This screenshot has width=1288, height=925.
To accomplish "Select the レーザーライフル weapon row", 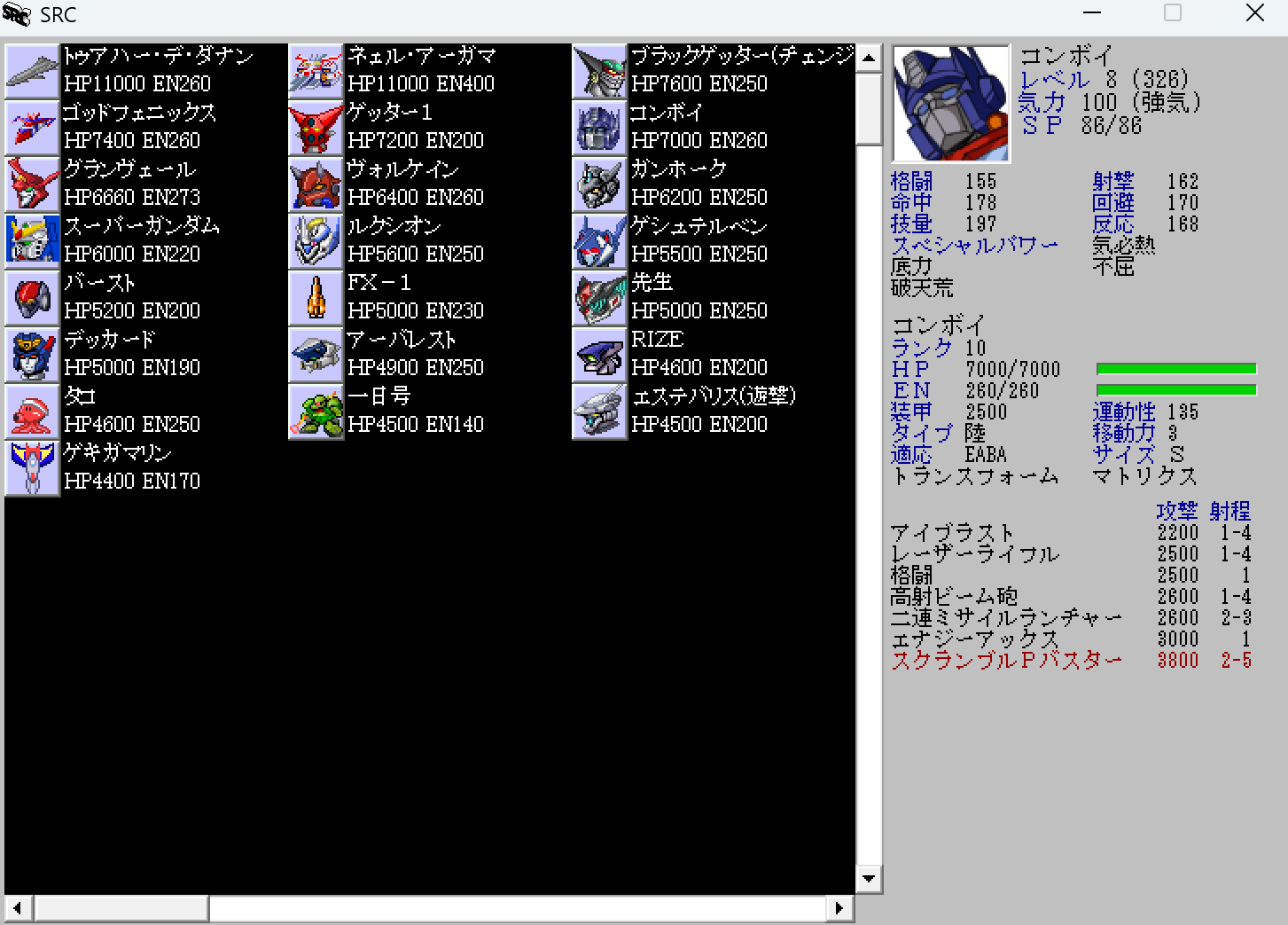I will tap(1071, 554).
